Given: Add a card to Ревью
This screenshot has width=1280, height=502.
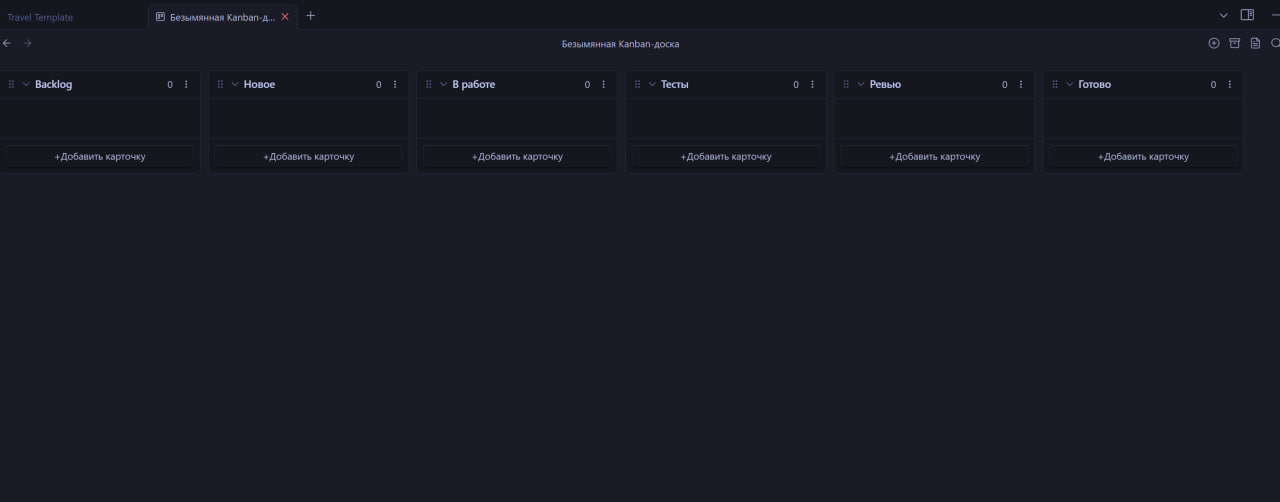Looking at the screenshot, I should pyautogui.click(x=934, y=156).
